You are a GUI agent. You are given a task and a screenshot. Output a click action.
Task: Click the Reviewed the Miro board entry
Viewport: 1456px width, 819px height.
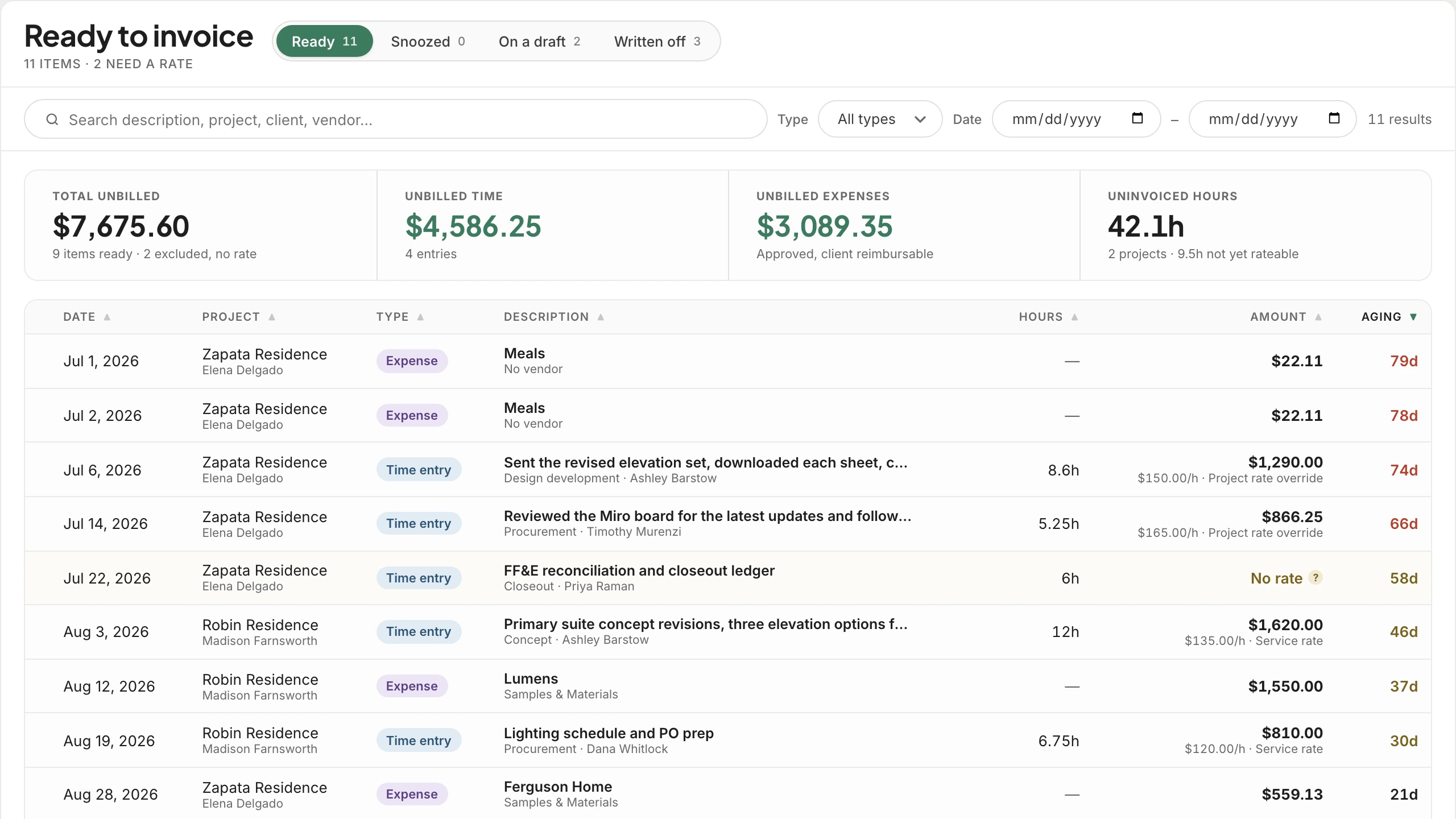(708, 516)
